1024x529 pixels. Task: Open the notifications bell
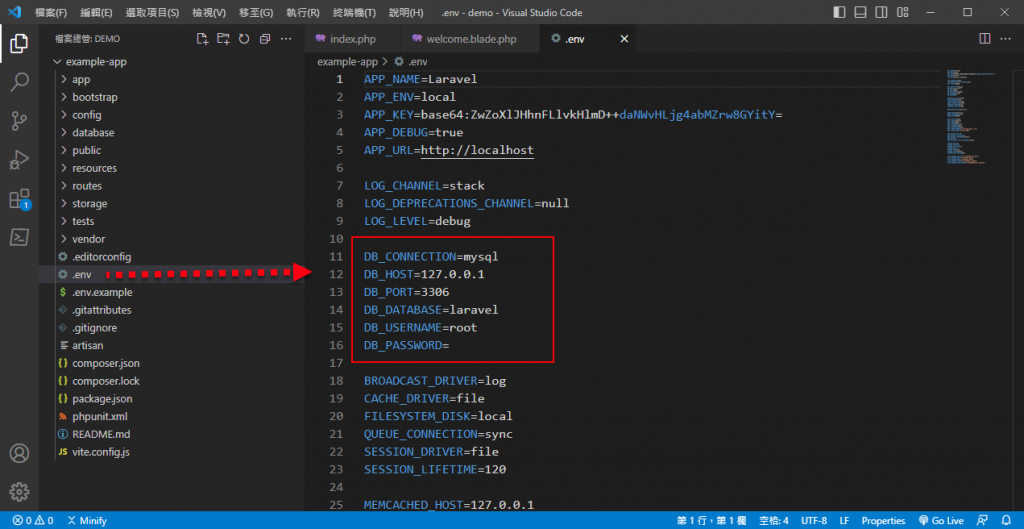click(1006, 521)
